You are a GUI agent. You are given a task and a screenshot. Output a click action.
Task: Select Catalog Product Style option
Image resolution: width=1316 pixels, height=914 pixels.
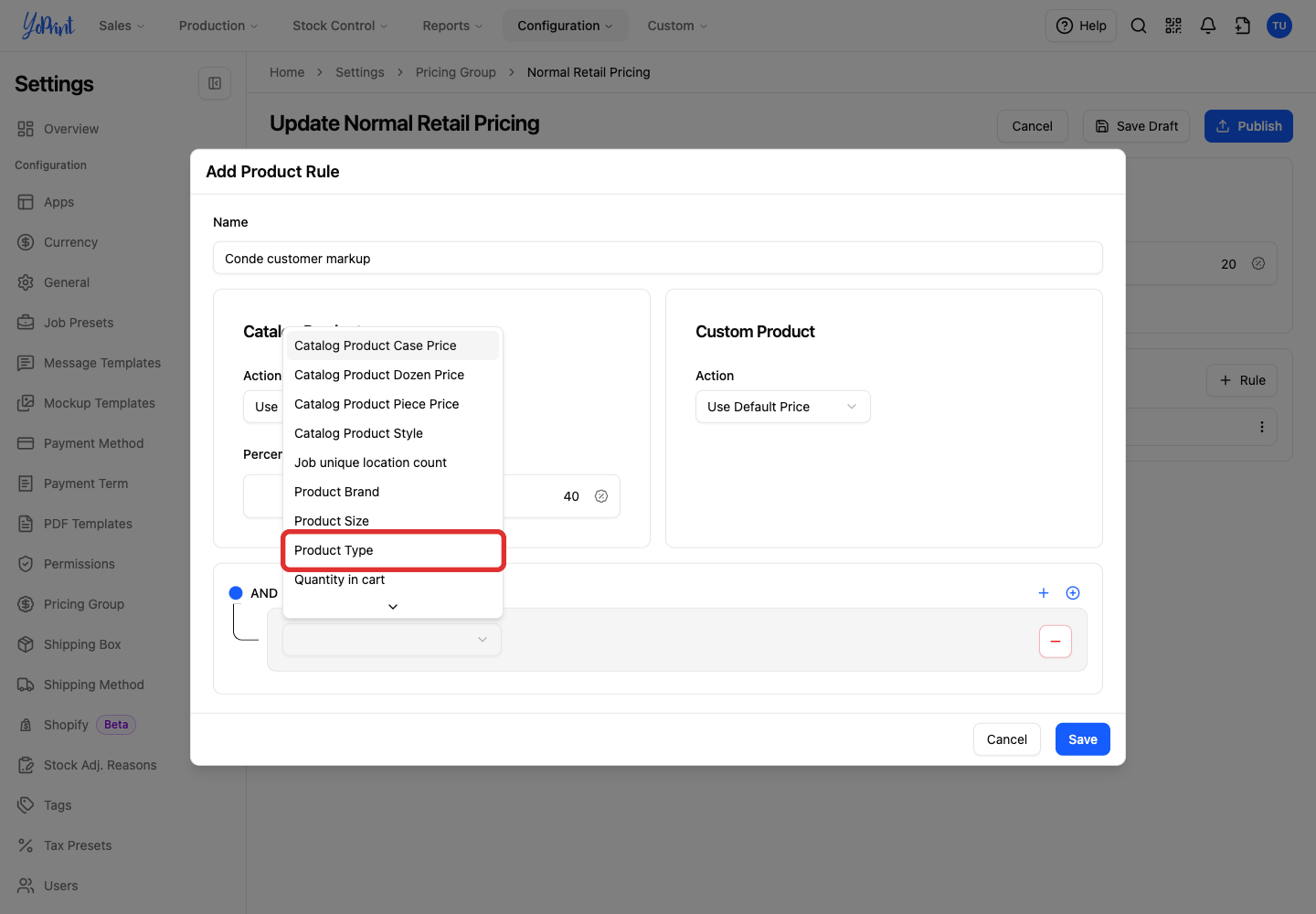pyautogui.click(x=393, y=433)
